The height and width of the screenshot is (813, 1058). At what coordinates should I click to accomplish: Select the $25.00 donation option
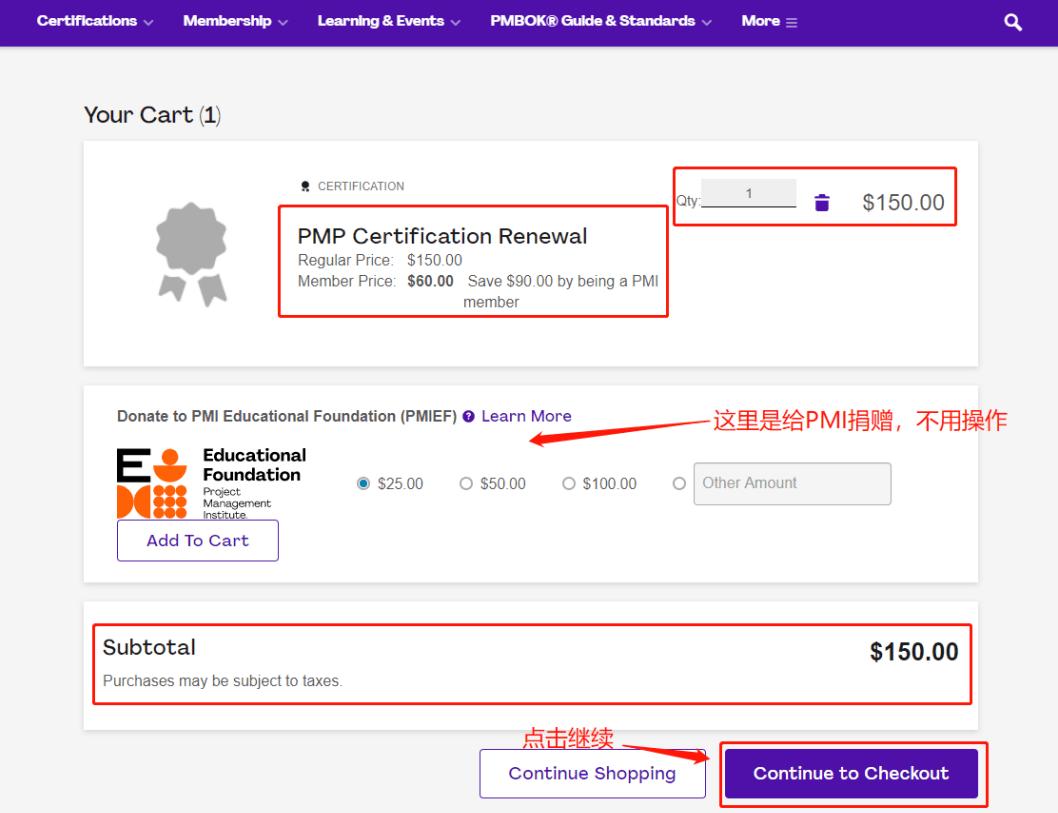[364, 484]
